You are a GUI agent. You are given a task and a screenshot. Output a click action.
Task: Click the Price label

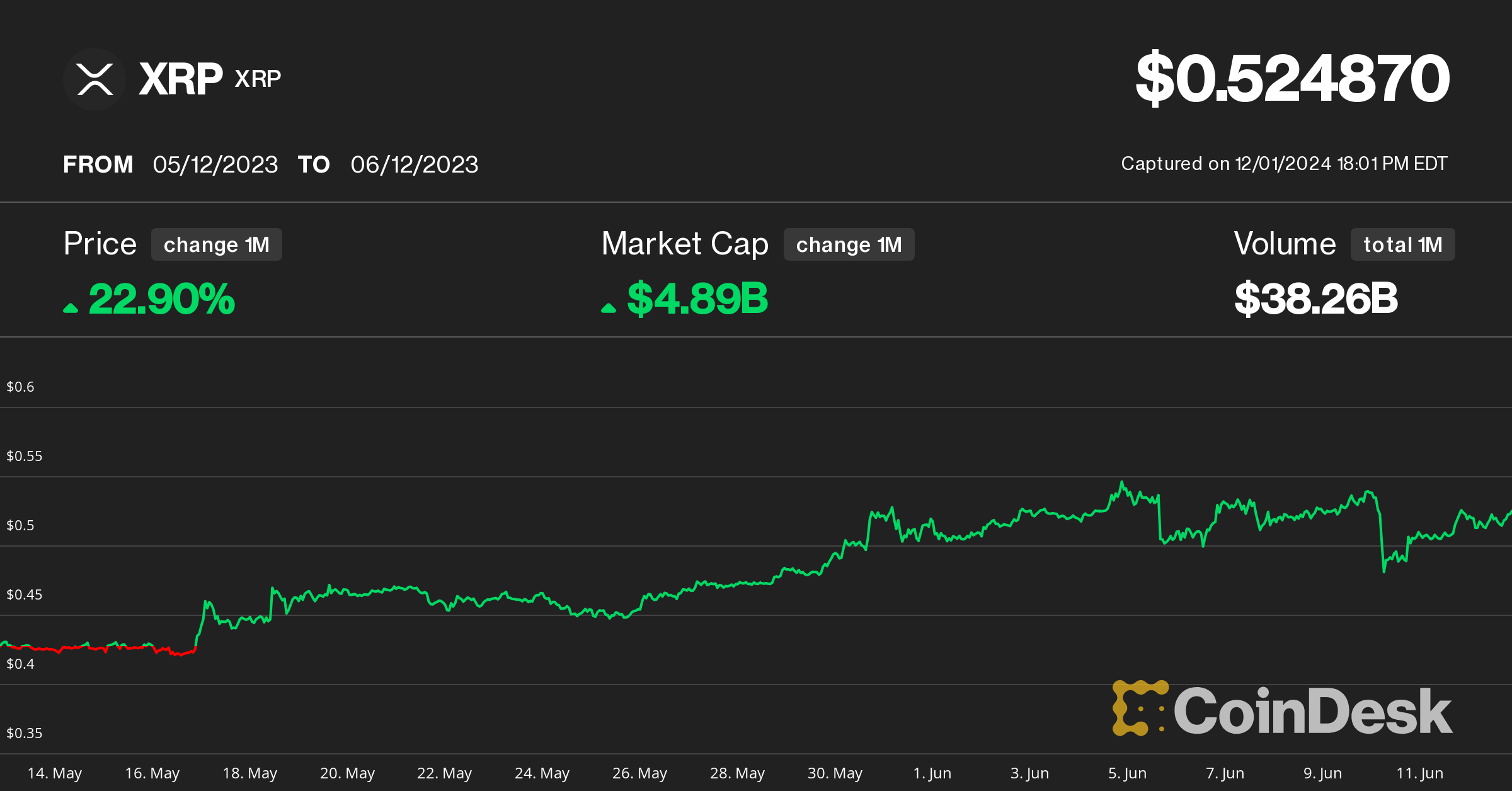100,244
